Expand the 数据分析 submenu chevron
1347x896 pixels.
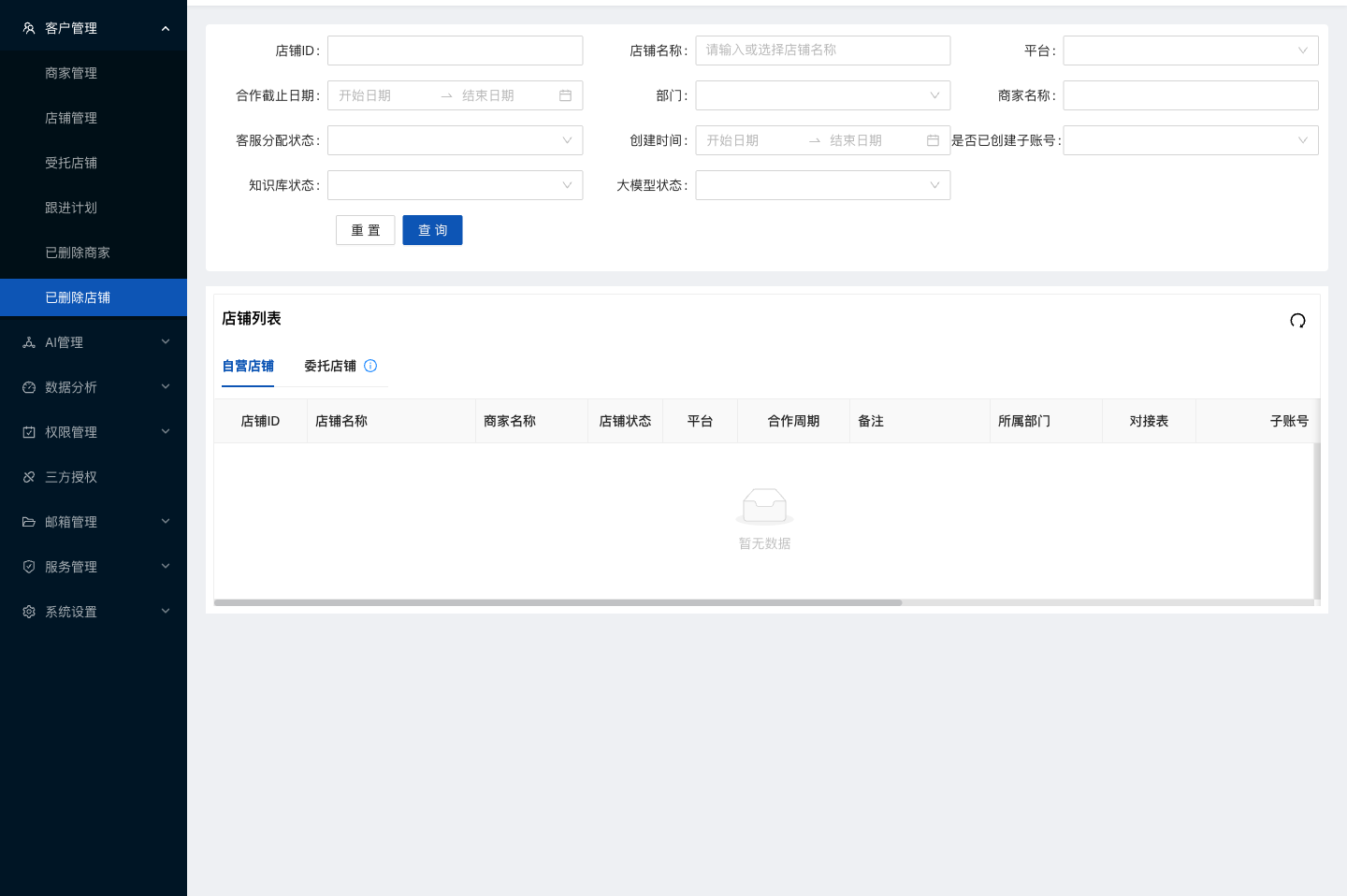coord(166,387)
